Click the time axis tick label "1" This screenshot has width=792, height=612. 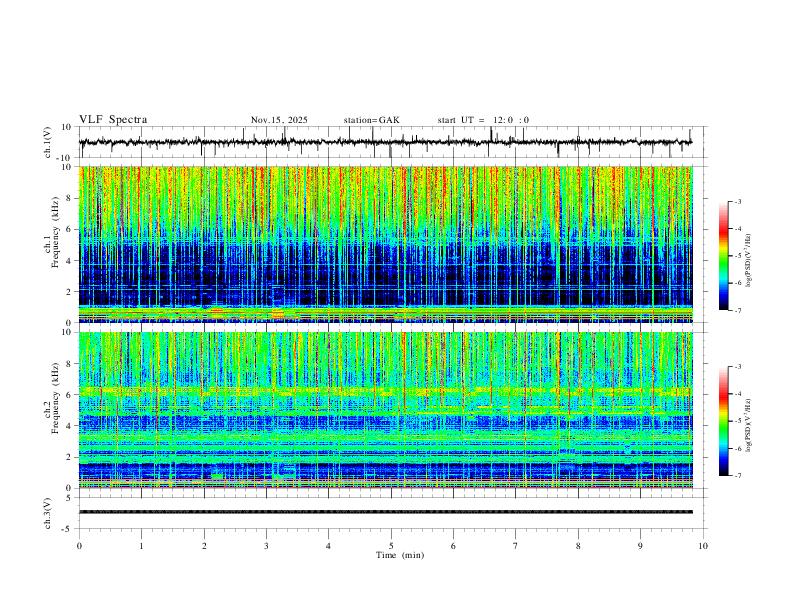coord(141,546)
